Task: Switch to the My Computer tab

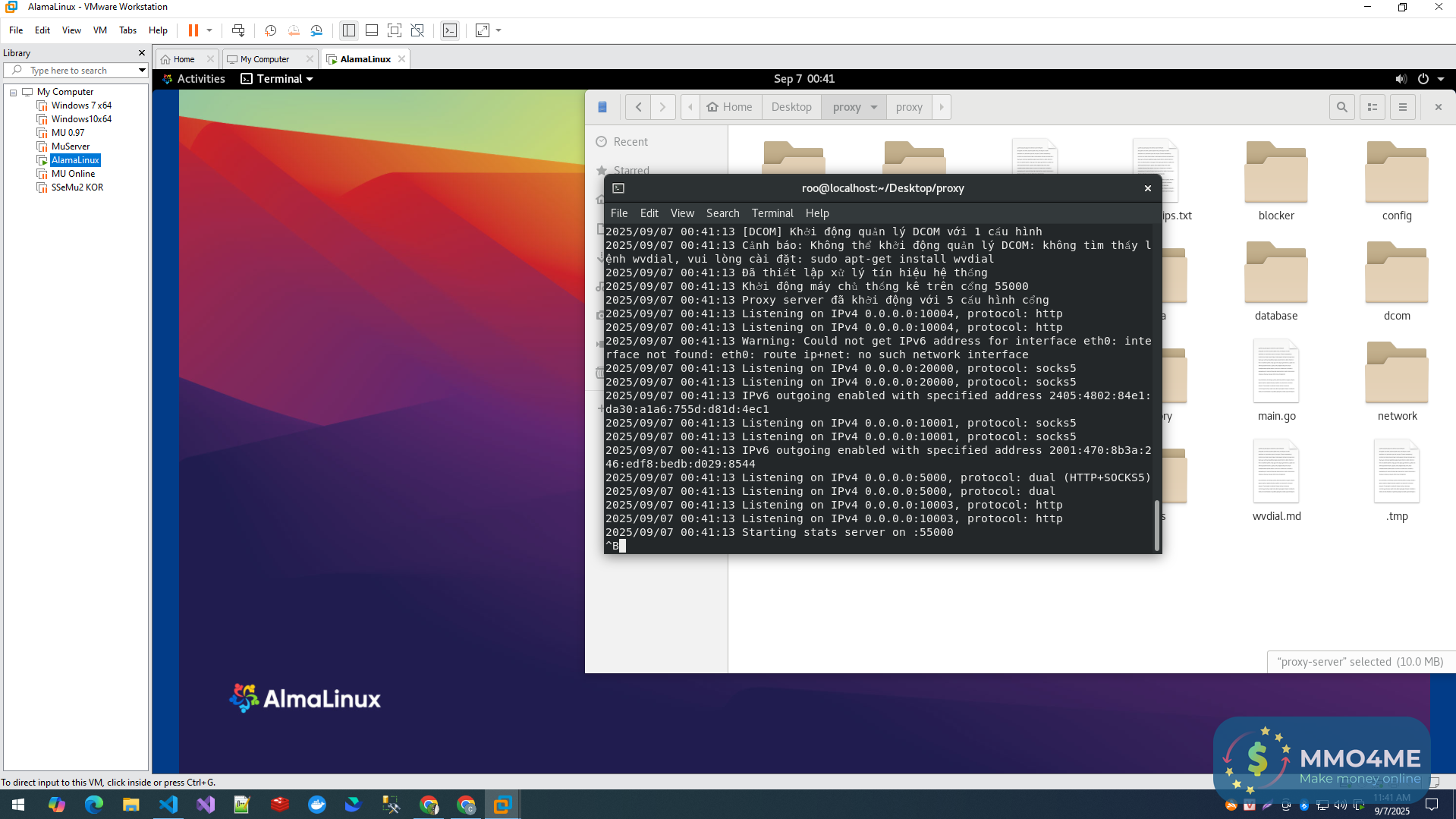Action: coord(265,59)
